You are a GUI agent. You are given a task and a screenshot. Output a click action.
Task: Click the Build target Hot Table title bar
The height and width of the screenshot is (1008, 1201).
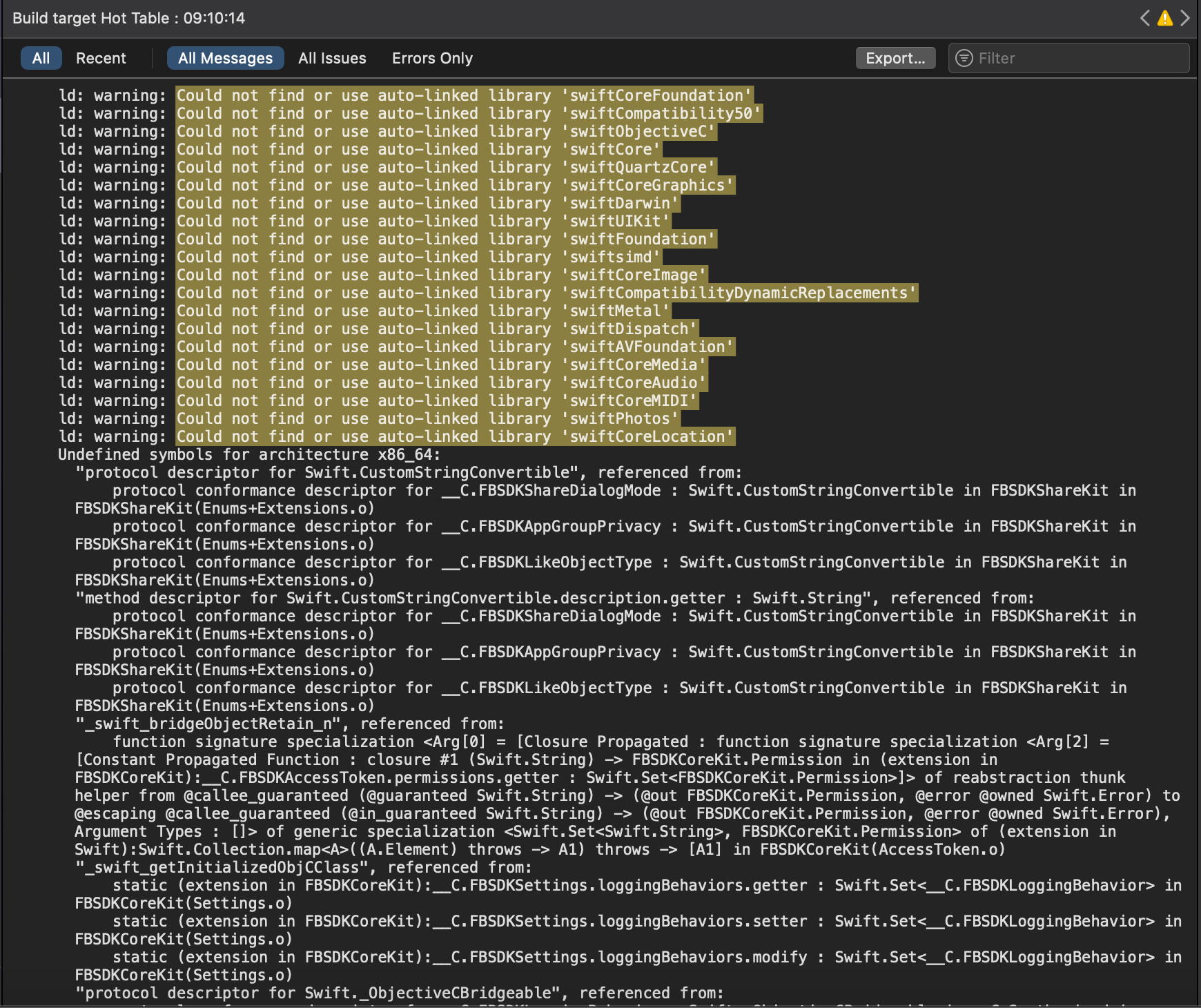[128, 19]
